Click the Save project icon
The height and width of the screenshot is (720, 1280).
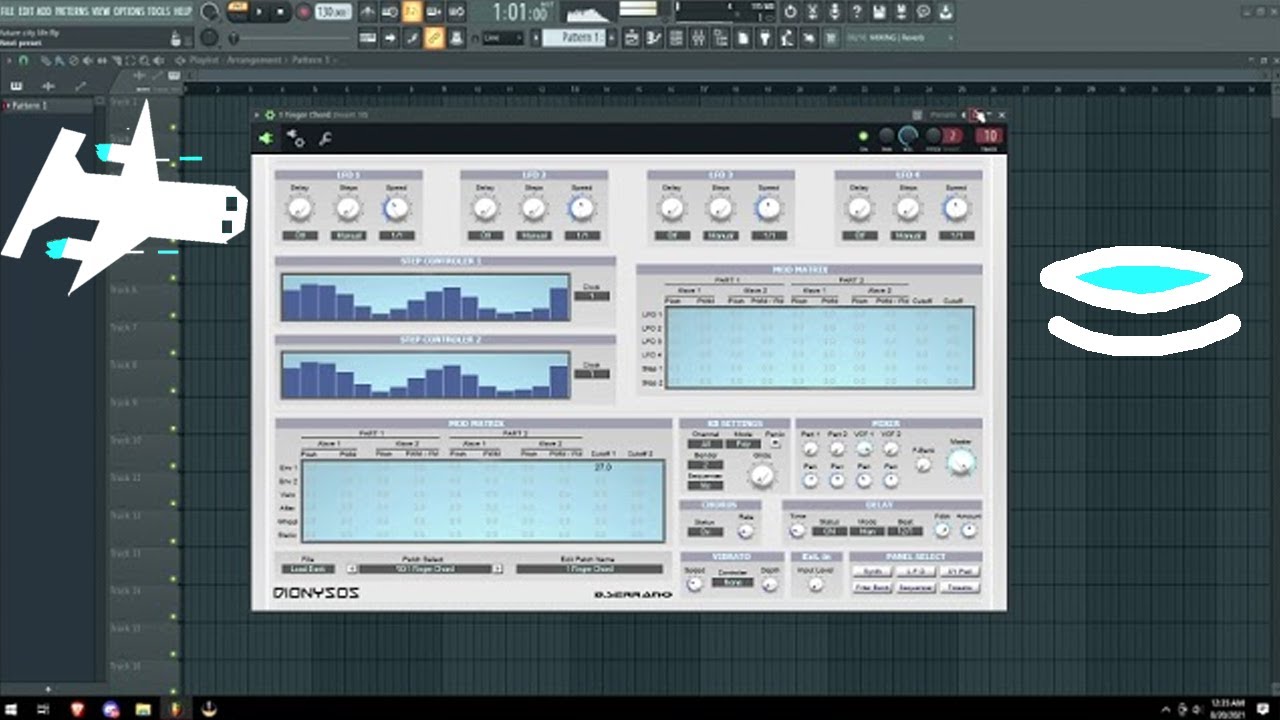coord(879,13)
